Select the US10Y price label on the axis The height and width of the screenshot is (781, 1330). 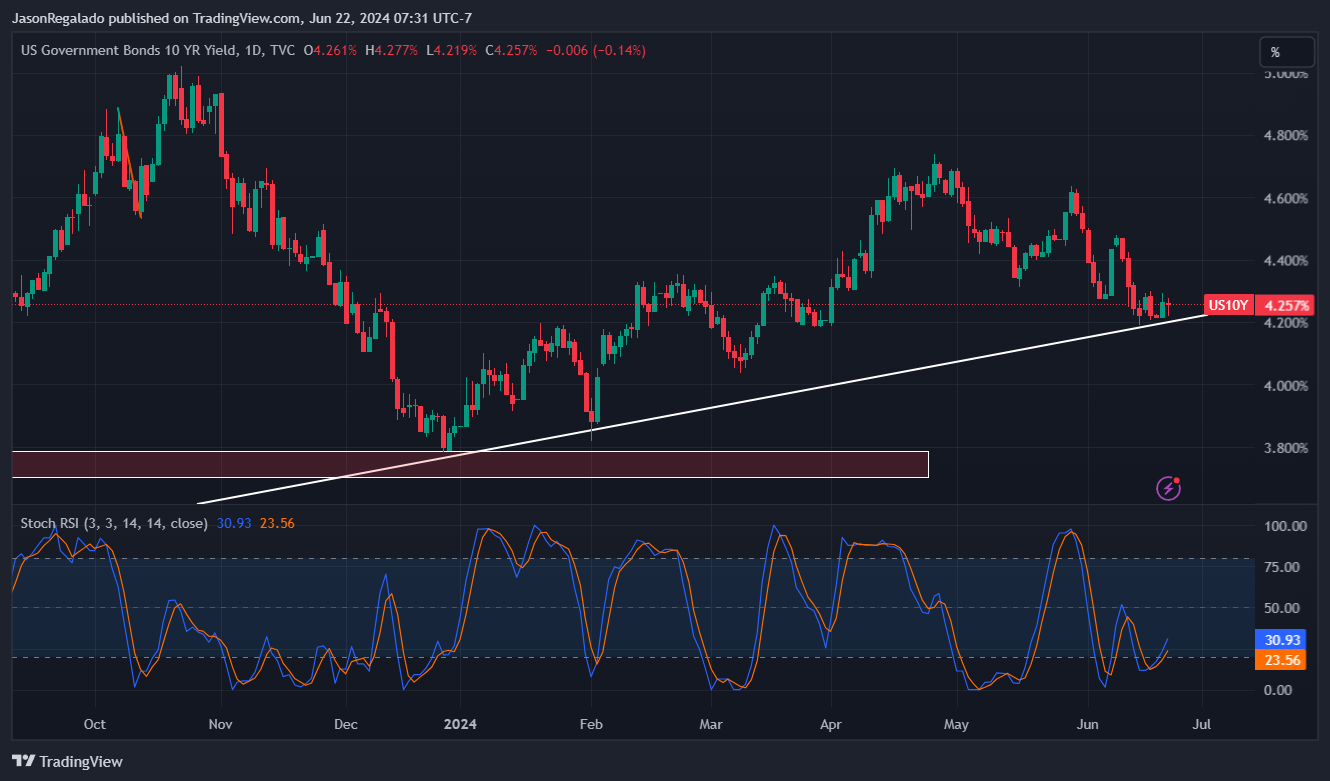click(1228, 305)
